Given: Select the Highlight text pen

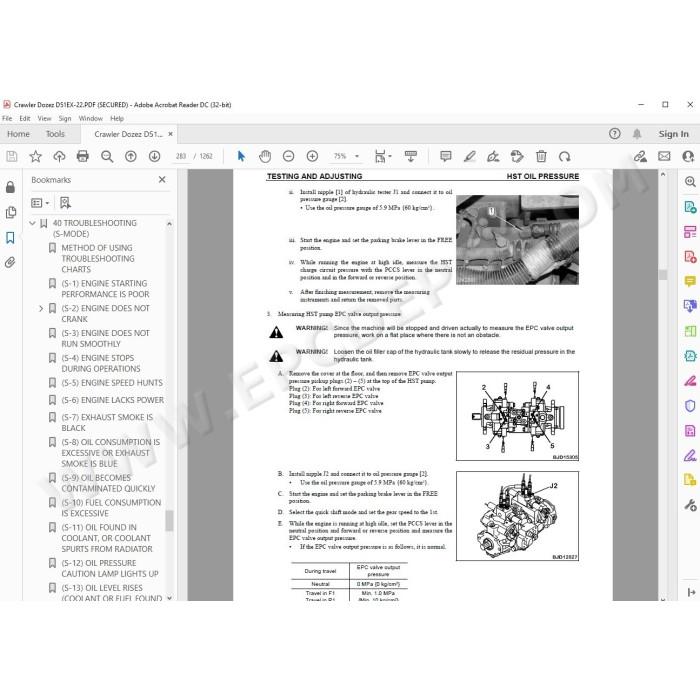Looking at the screenshot, I should [469, 156].
